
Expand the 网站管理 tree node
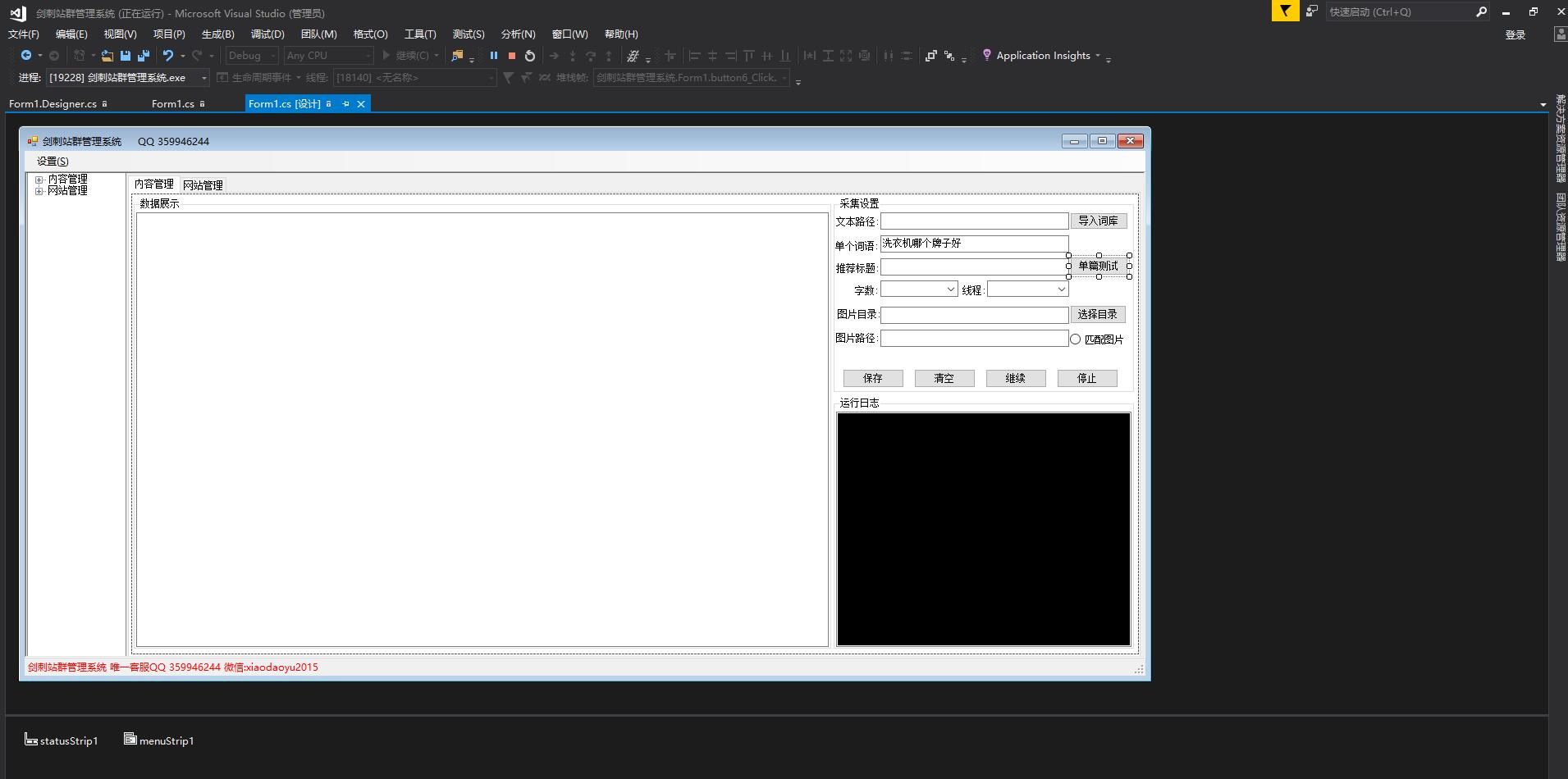click(x=39, y=191)
